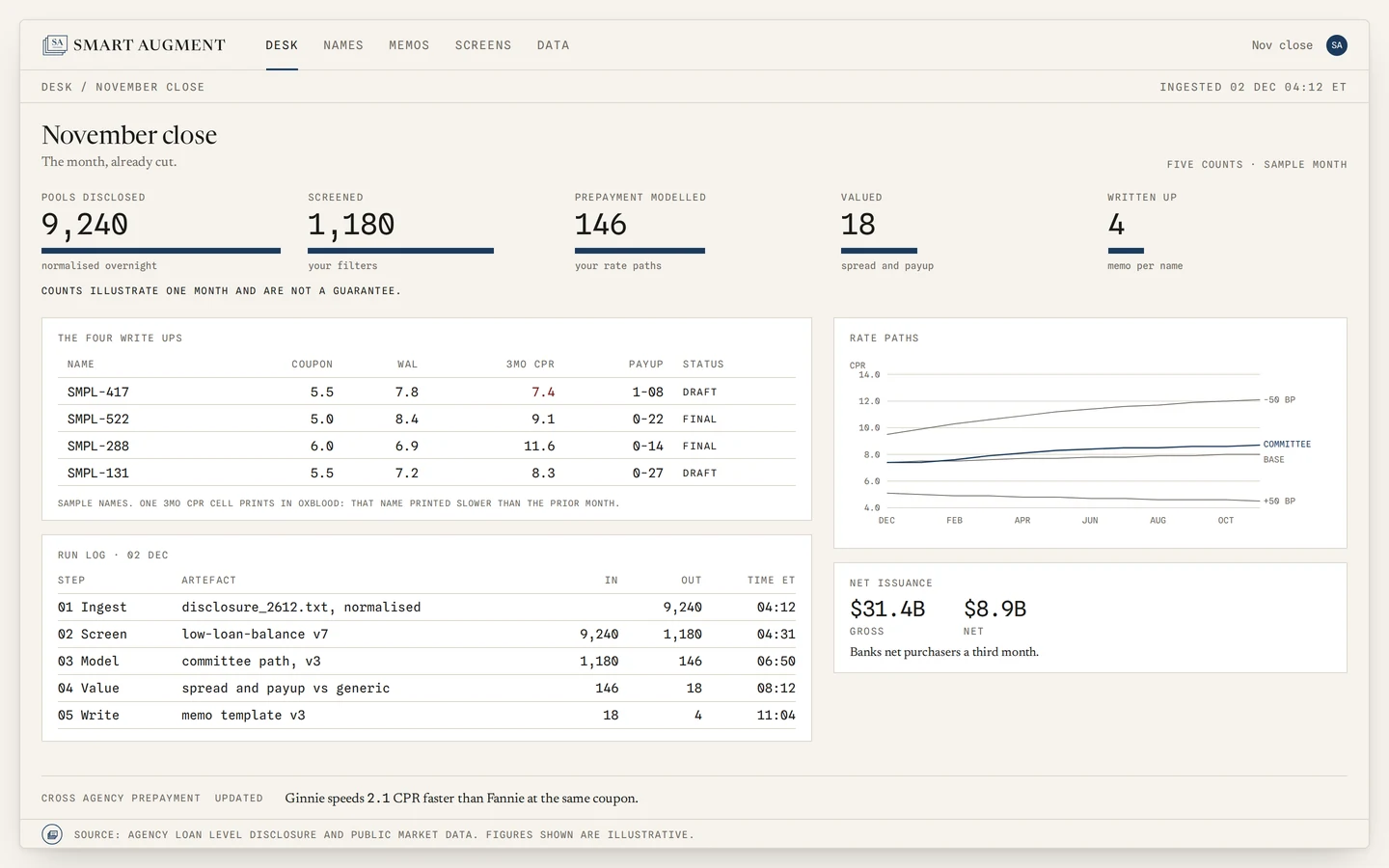The image size is (1389, 868).
Task: Select the SMPL-417 write-up row name
Action: (x=98, y=393)
